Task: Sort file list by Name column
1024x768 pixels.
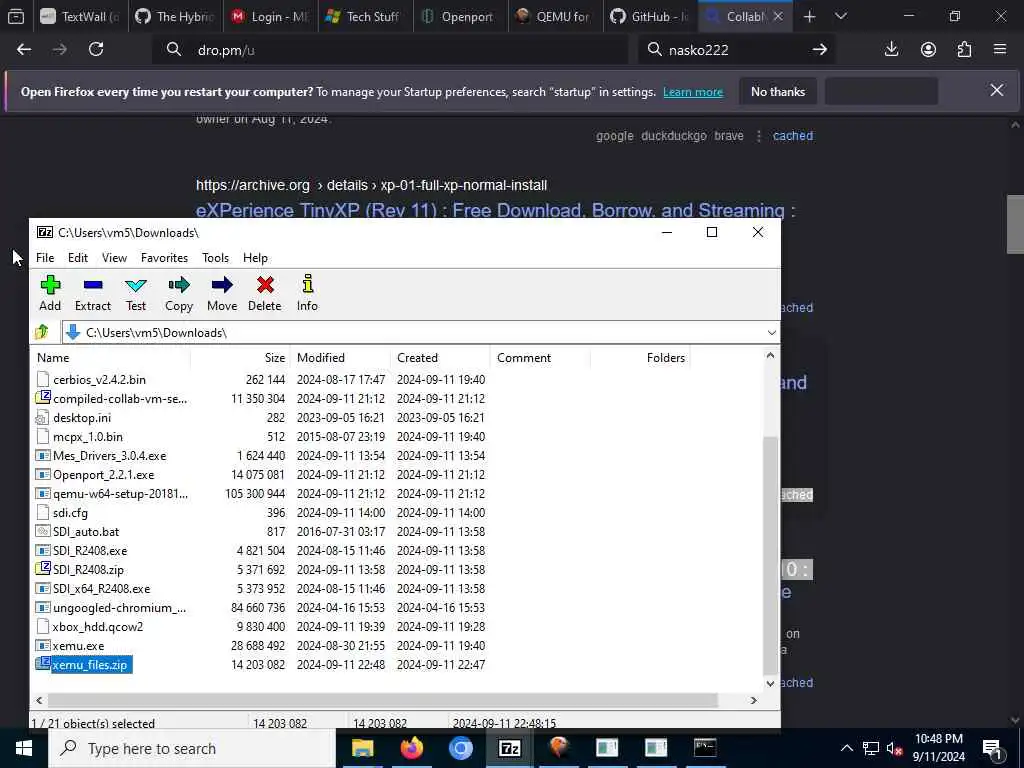Action: click(110, 358)
